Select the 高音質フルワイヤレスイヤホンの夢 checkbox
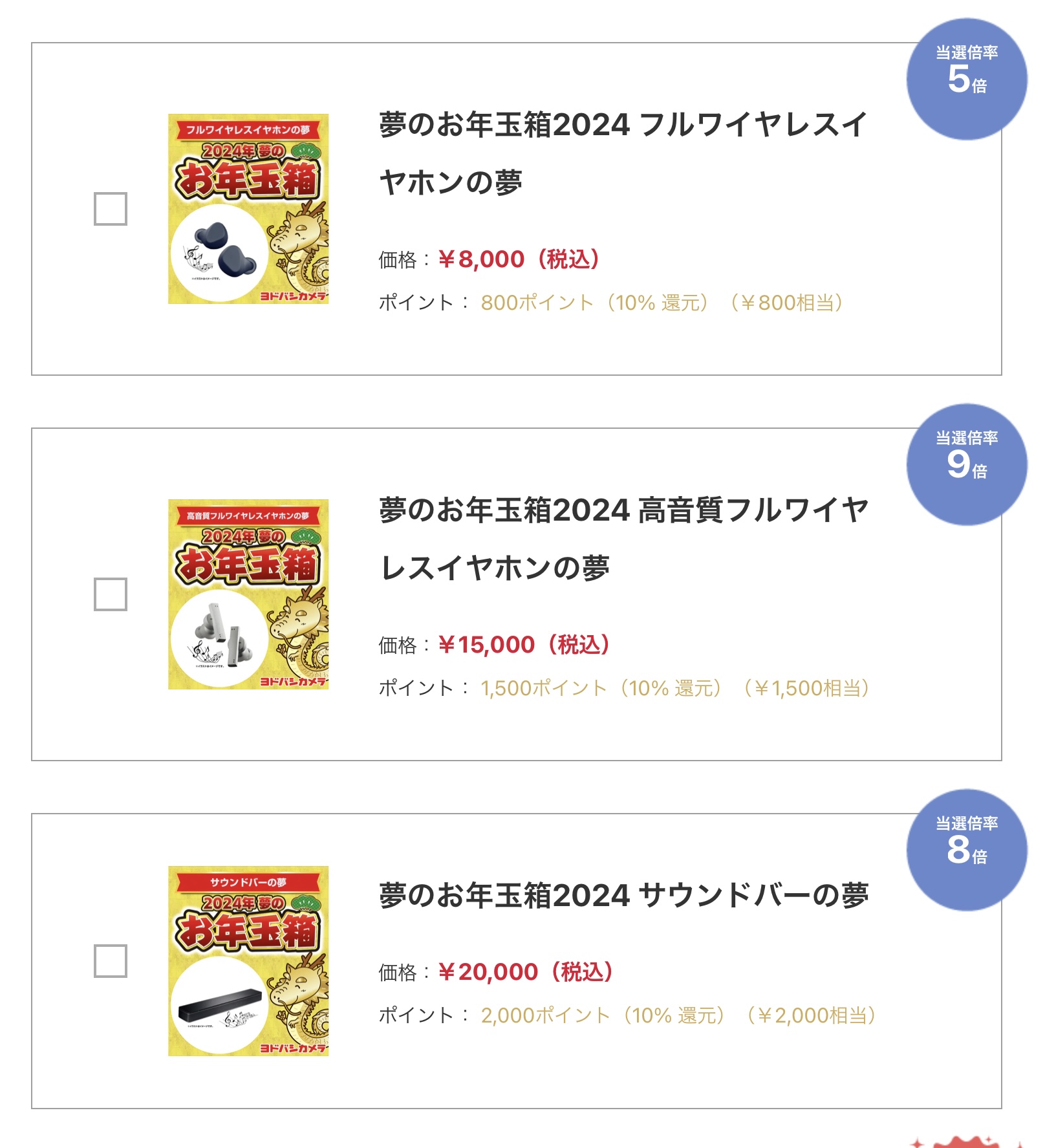 click(111, 594)
